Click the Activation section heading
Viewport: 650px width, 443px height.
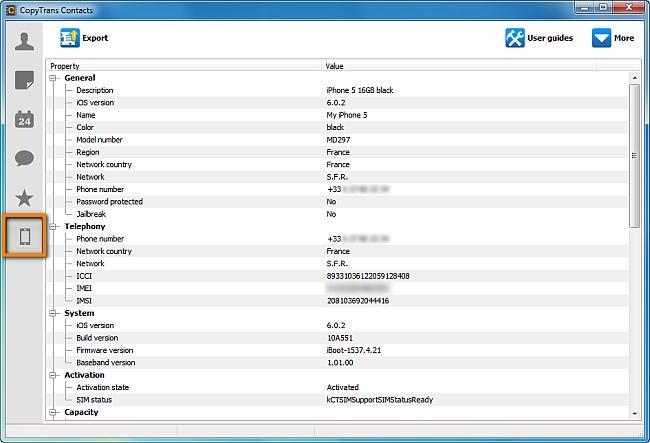click(x=84, y=375)
